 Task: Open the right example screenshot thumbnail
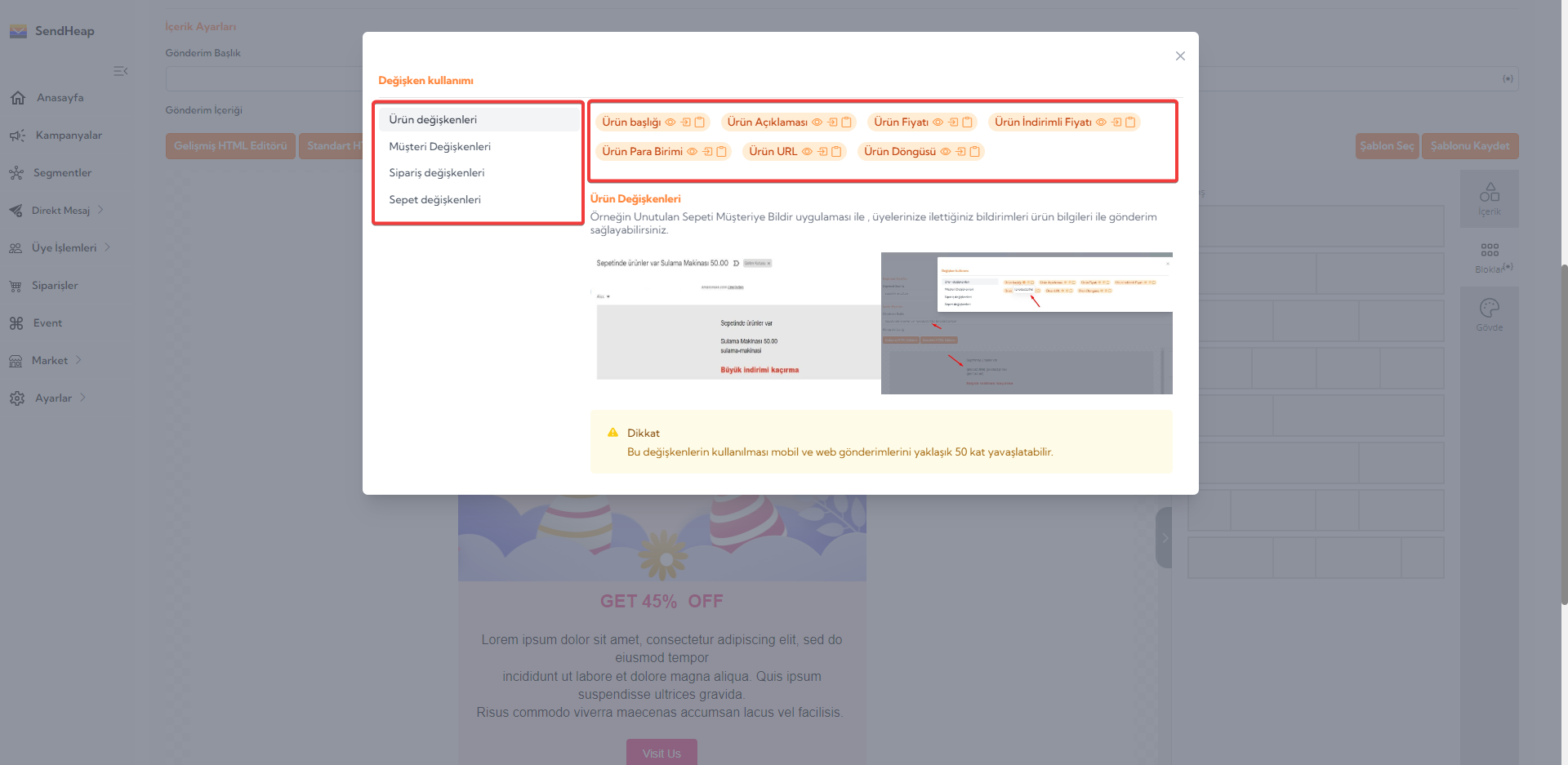[x=1027, y=323]
